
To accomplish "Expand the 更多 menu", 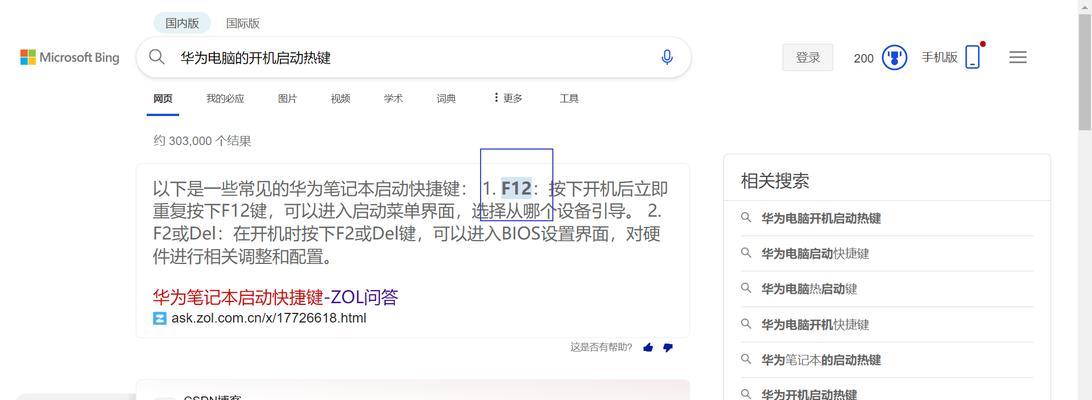I will point(508,98).
